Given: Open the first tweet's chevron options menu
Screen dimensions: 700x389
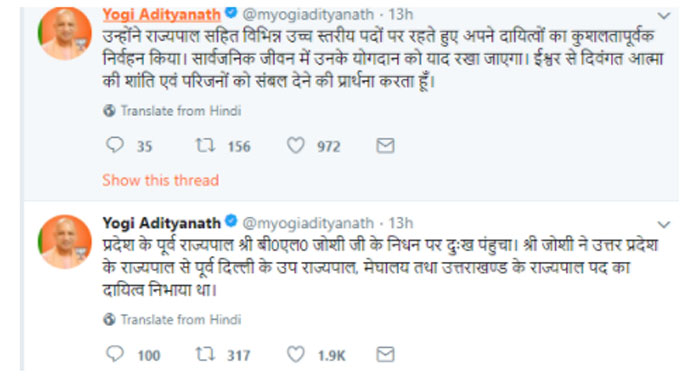Looking at the screenshot, I should (x=664, y=16).
